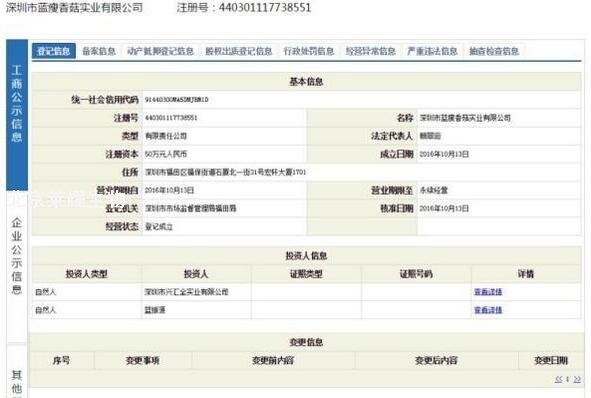Click the 注册号 text in the page title

244,7
